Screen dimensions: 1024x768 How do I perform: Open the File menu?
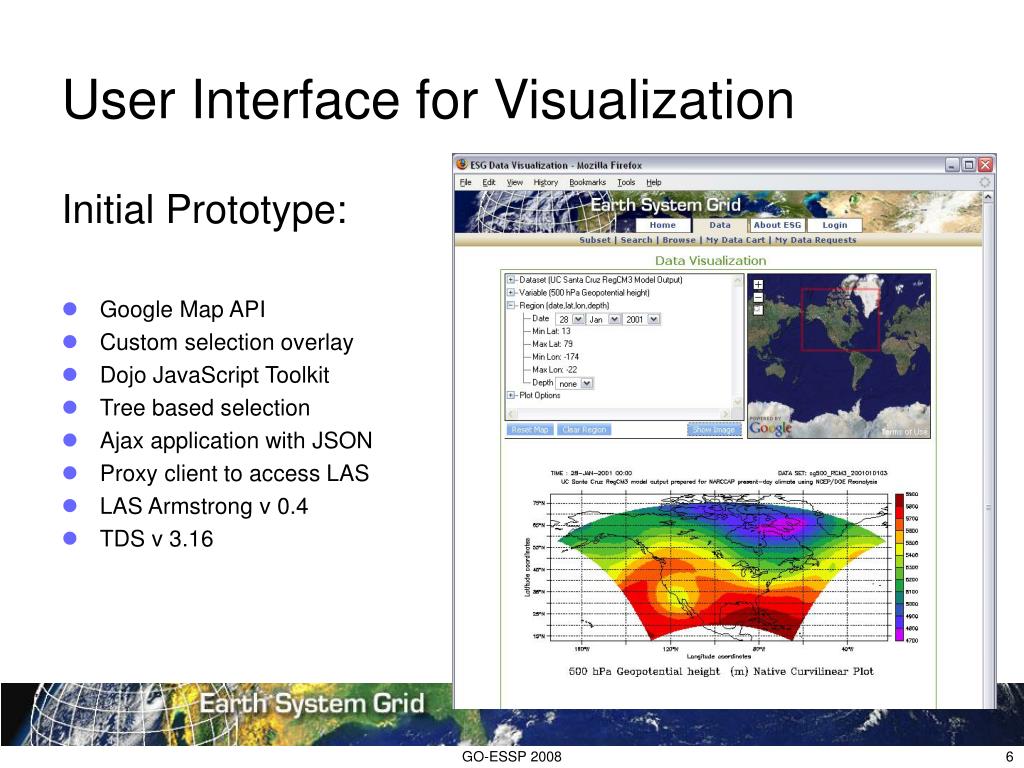(x=466, y=182)
